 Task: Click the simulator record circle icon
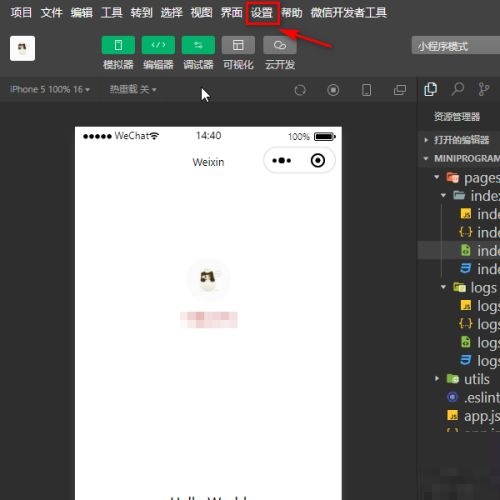click(333, 90)
